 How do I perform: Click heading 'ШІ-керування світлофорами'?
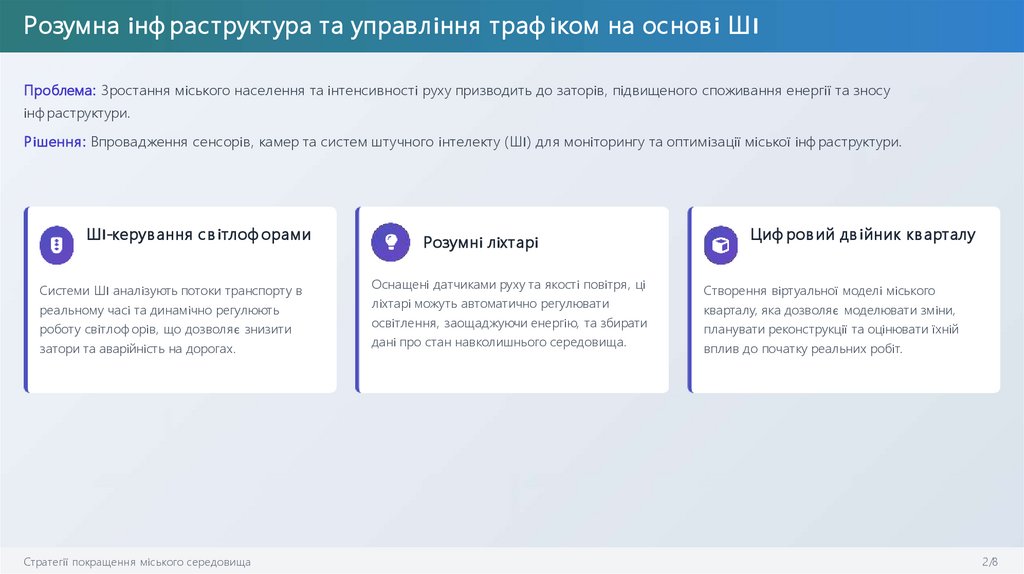click(199, 234)
